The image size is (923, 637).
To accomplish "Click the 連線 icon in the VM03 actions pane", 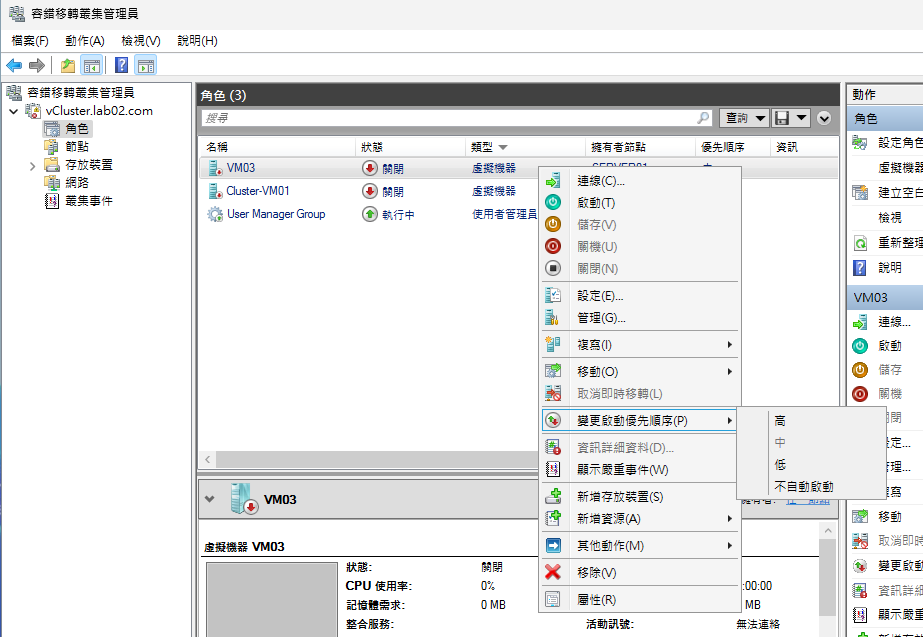I will point(860,322).
